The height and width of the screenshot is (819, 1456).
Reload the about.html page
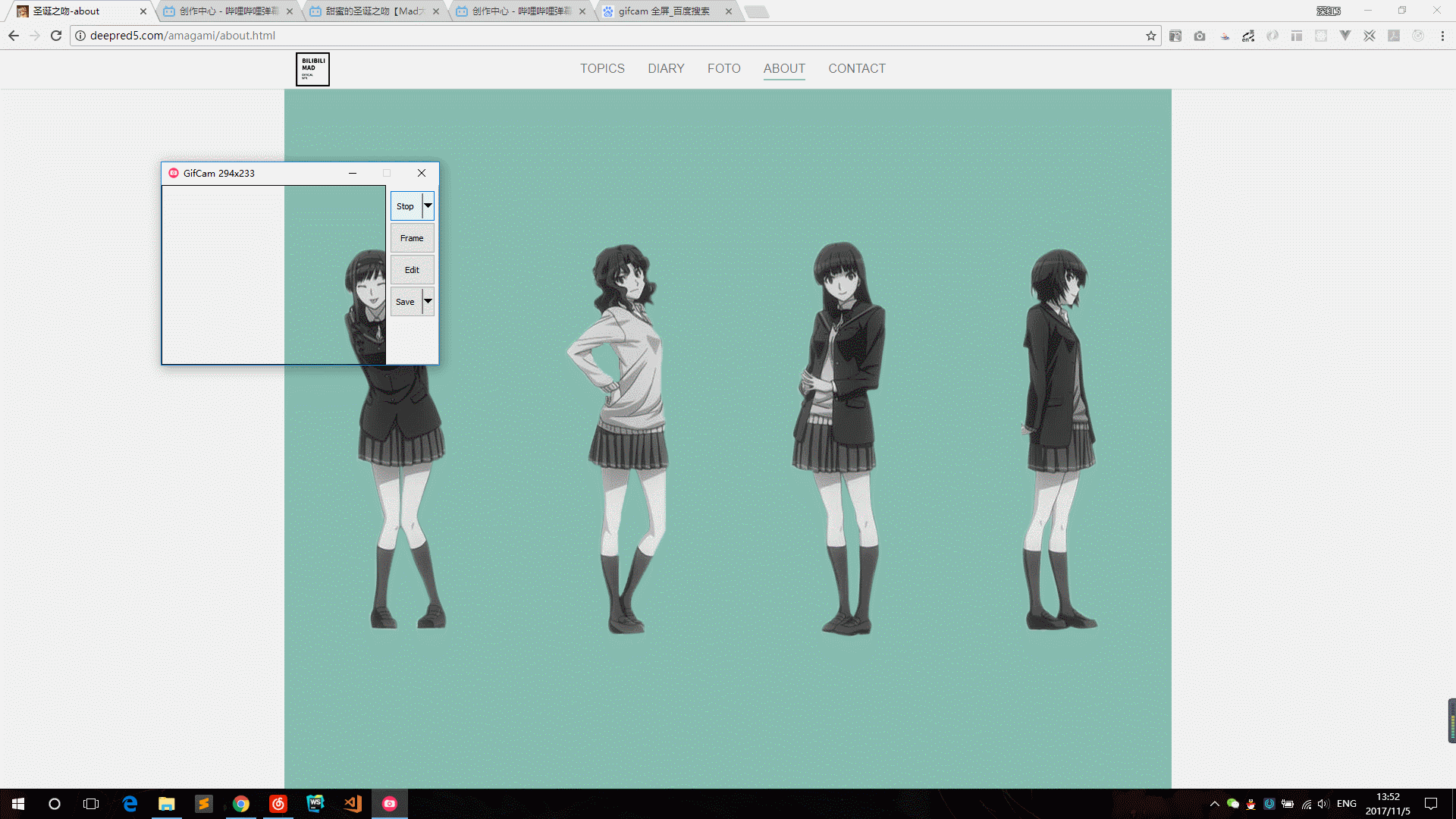pos(56,36)
